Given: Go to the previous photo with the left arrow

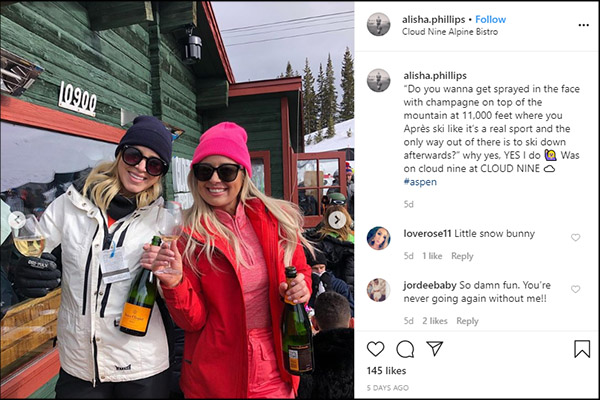Looking at the screenshot, I should [x=17, y=220].
